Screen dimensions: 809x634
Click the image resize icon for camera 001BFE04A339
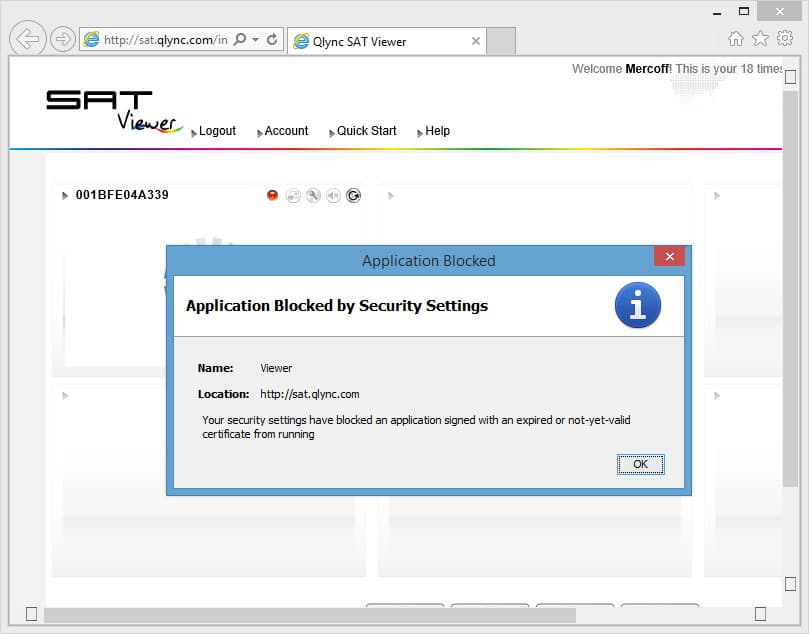point(293,196)
